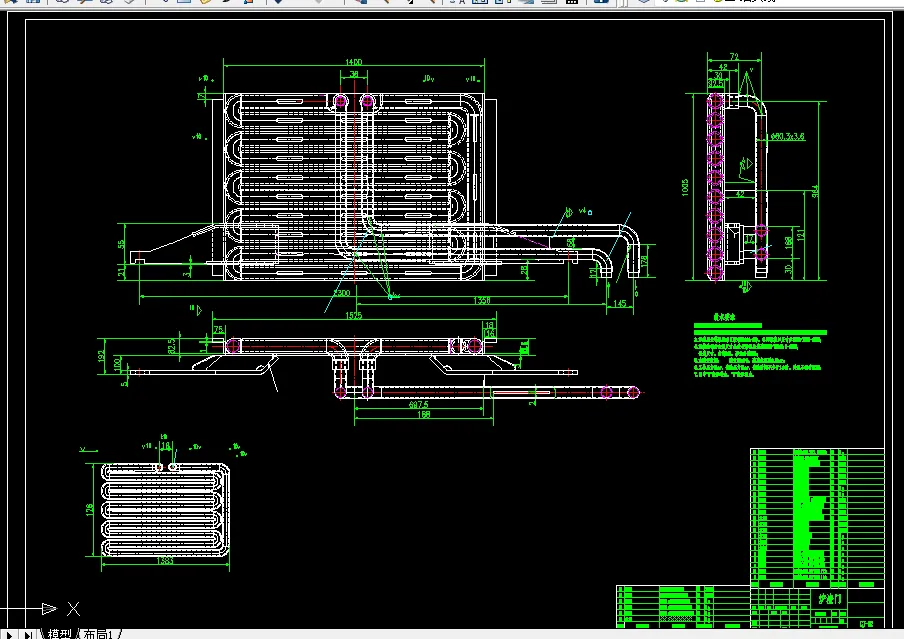Select the 145 dimension text

pos(620,303)
